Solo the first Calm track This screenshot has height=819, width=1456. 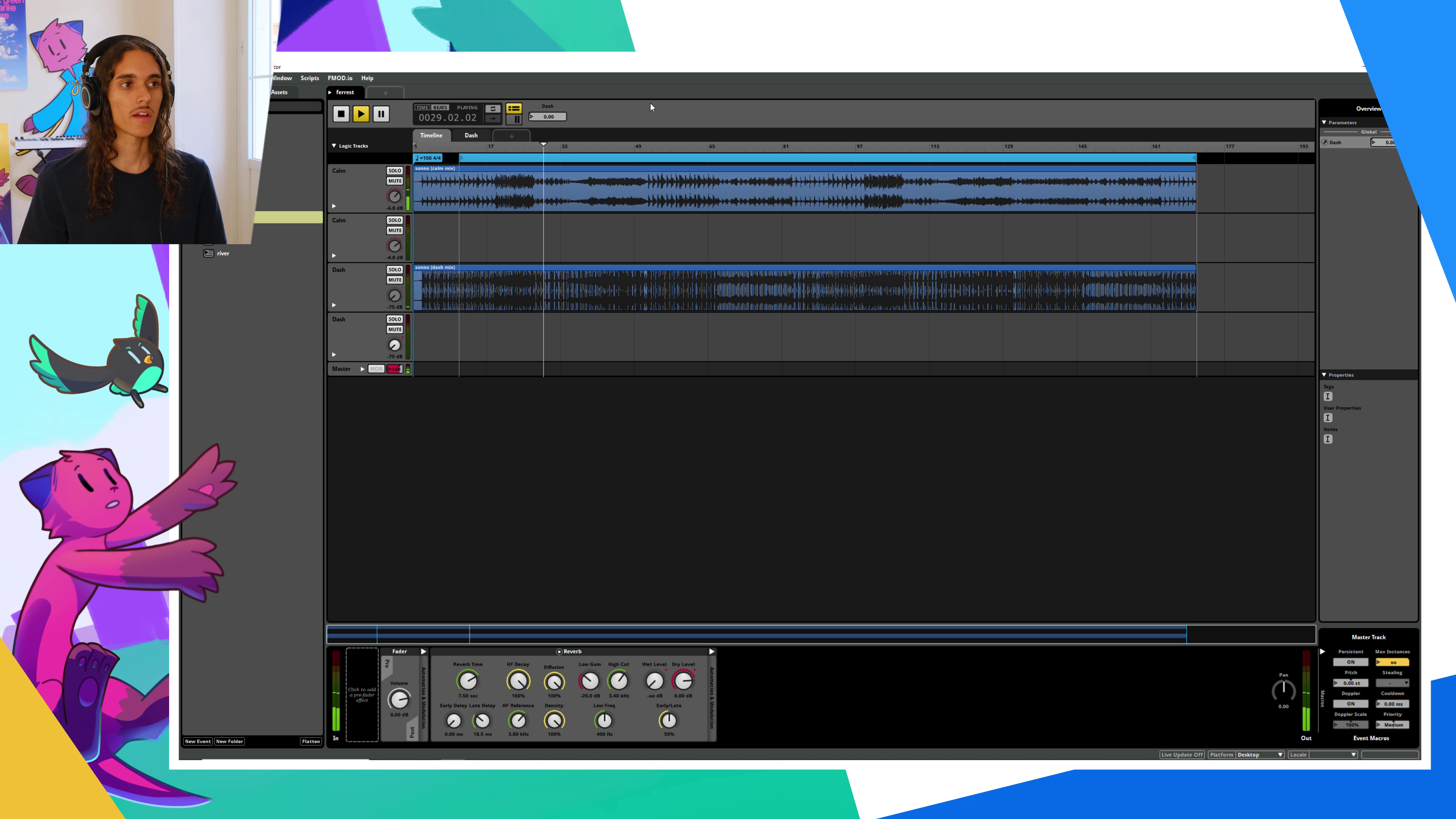tap(394, 171)
